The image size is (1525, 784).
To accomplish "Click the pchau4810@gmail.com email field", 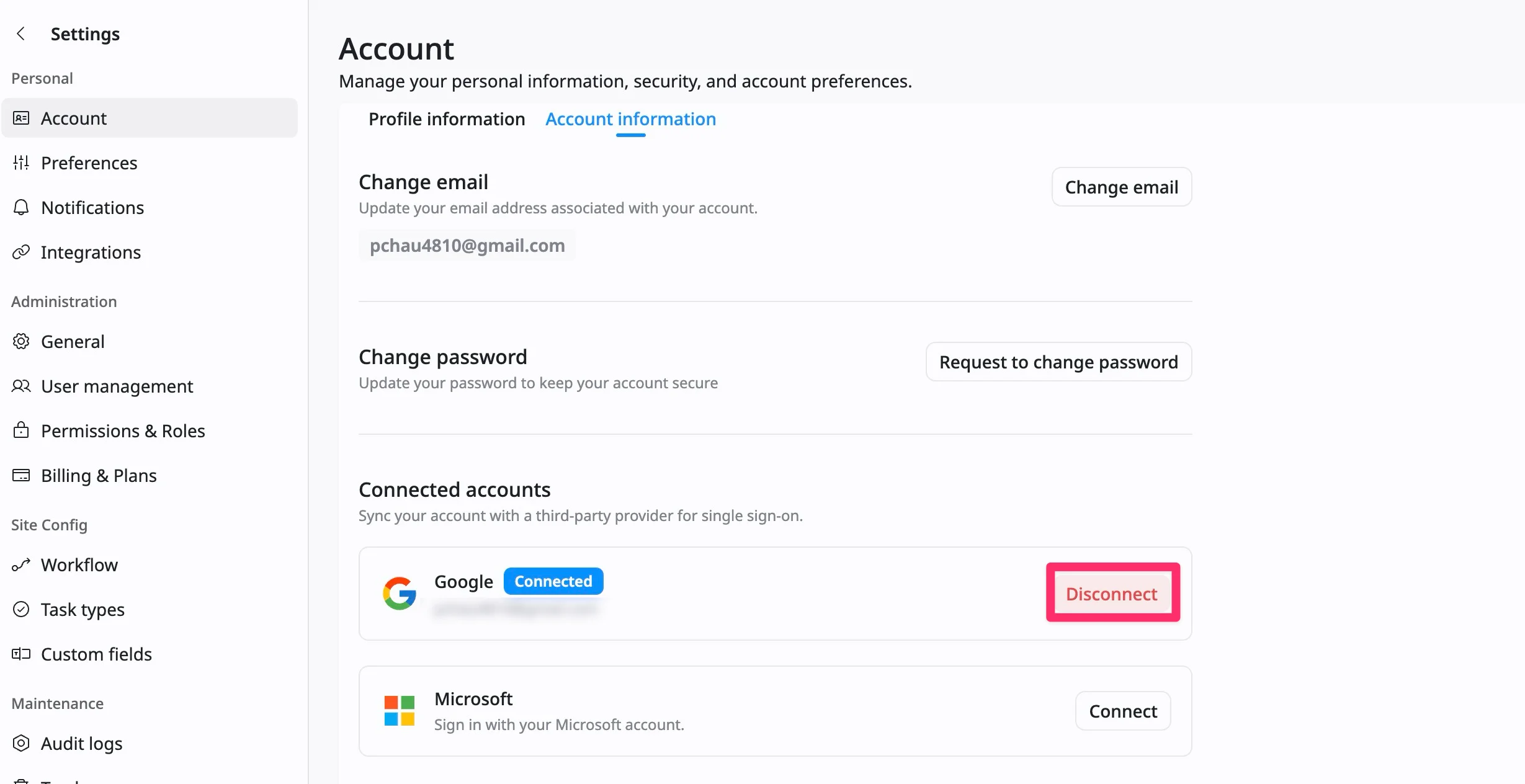I will [x=467, y=245].
